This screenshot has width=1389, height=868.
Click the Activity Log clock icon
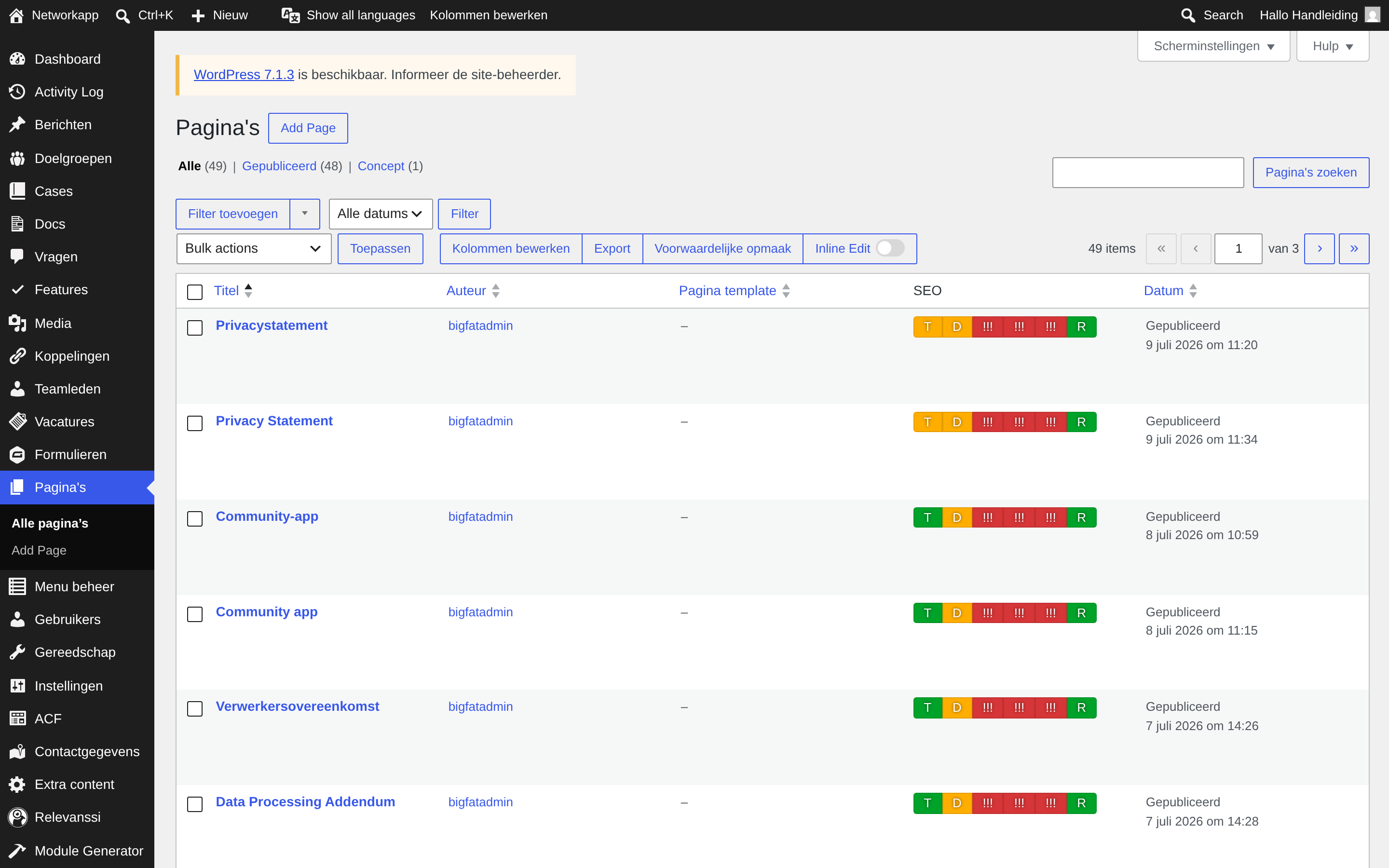point(17,92)
